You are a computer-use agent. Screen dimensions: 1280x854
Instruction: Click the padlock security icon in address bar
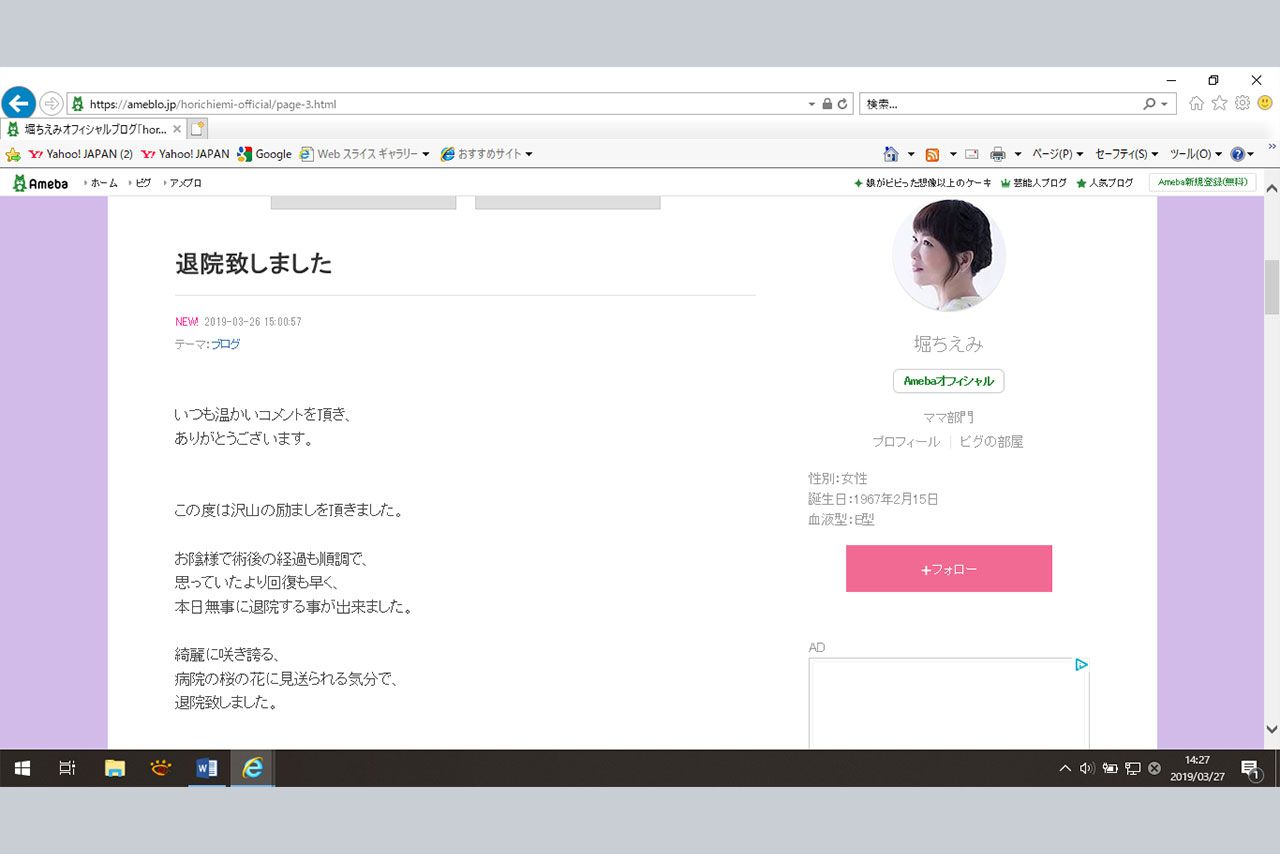point(826,103)
